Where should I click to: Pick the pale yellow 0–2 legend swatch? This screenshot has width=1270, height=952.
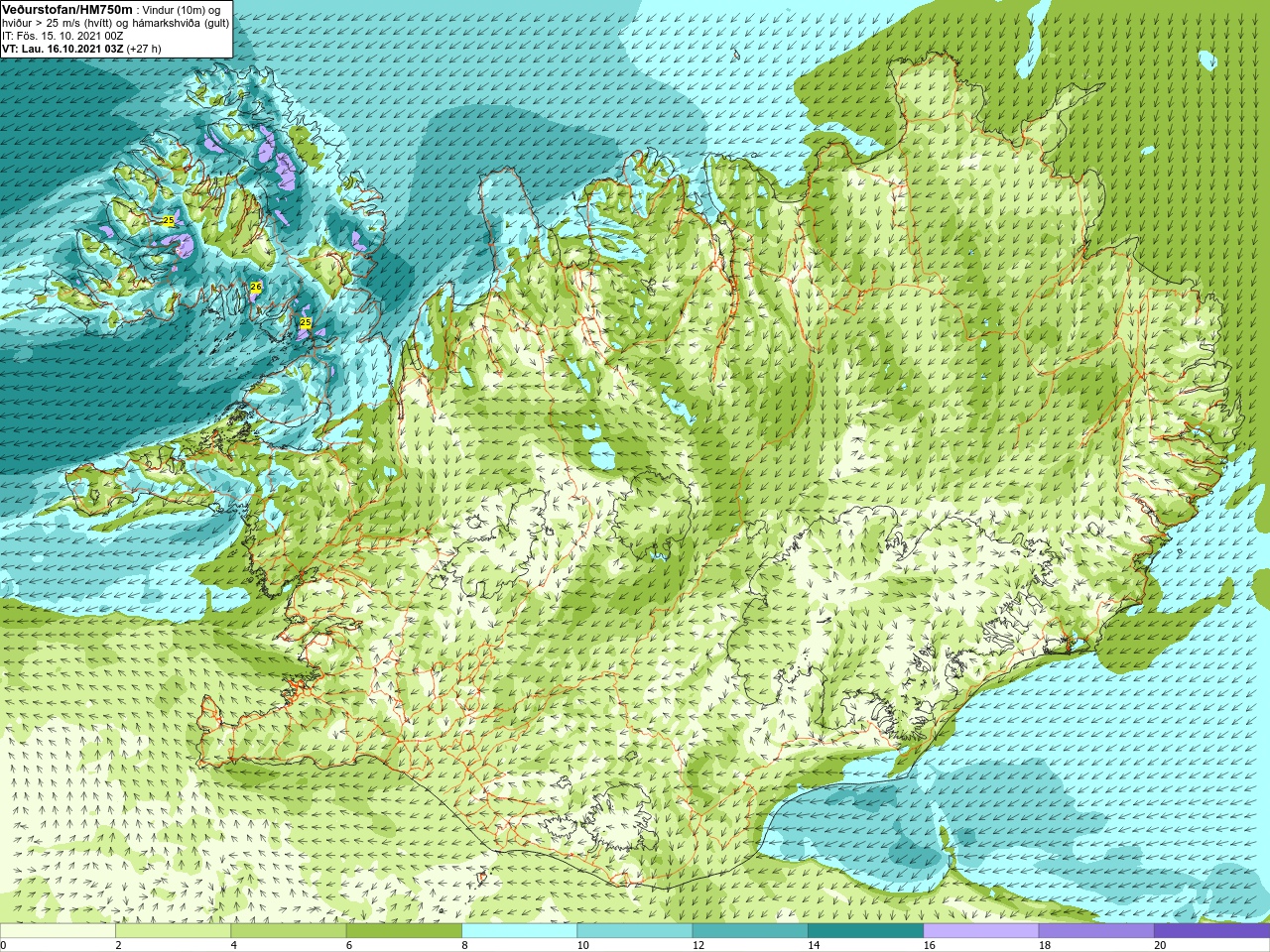point(58,931)
